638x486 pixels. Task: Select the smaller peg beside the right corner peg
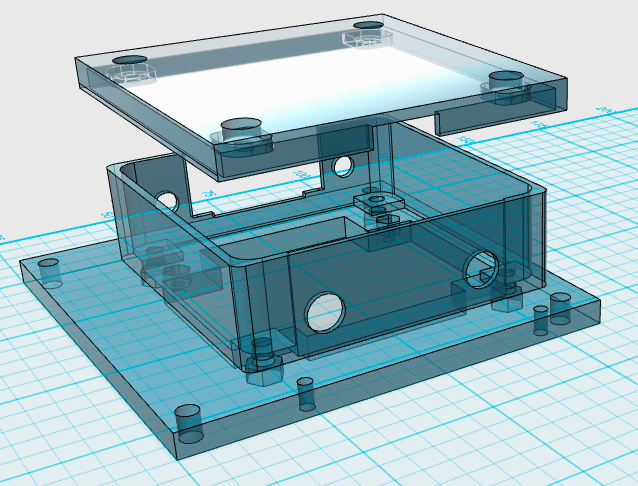pos(541,321)
